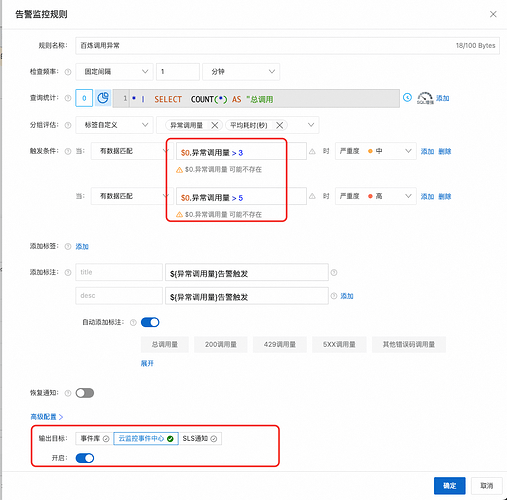Viewport: 507px width, 500px height.
Task: Close the 告警监控规则 dialog
Action: [493, 14]
